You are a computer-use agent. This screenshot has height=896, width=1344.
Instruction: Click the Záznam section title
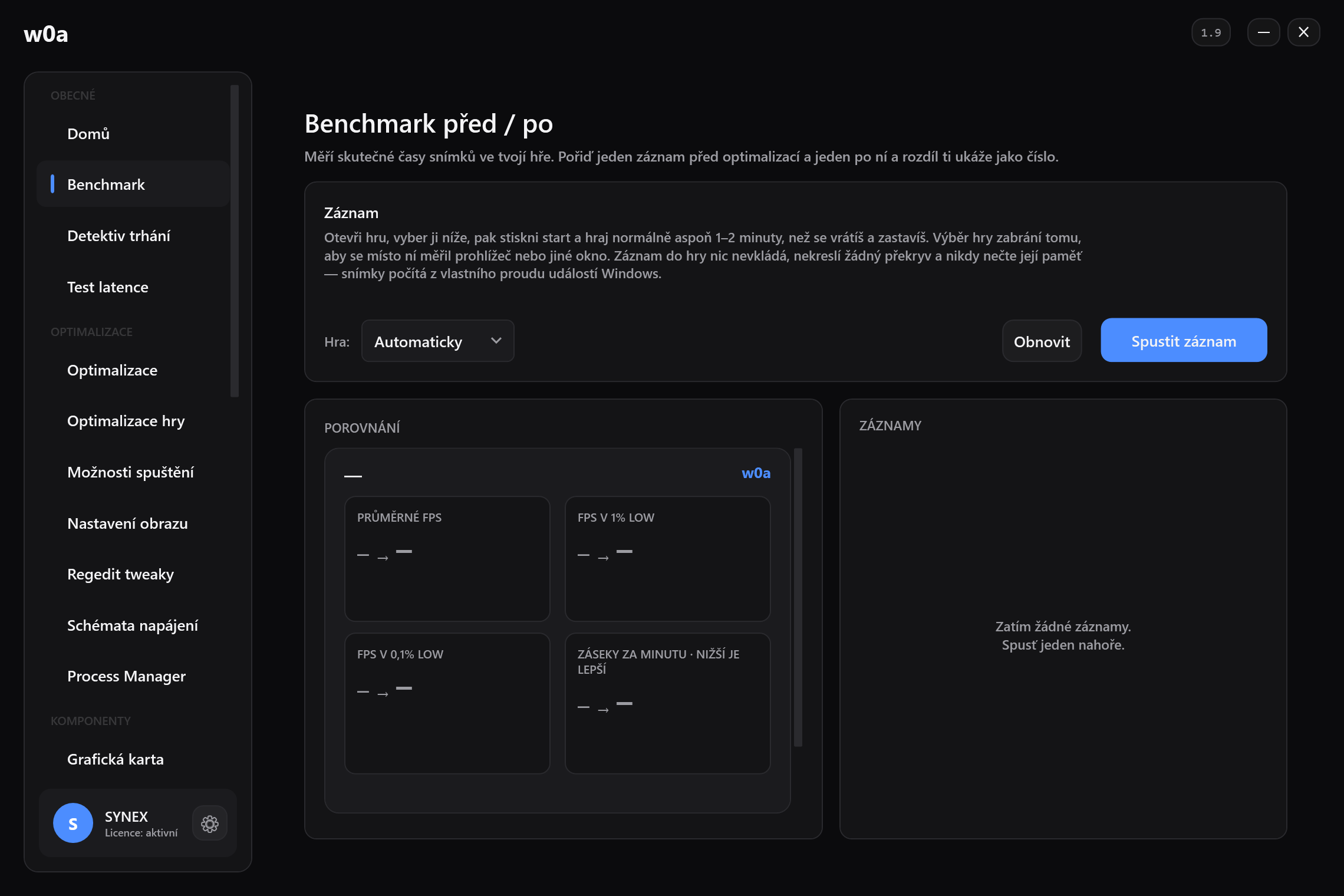(x=351, y=213)
